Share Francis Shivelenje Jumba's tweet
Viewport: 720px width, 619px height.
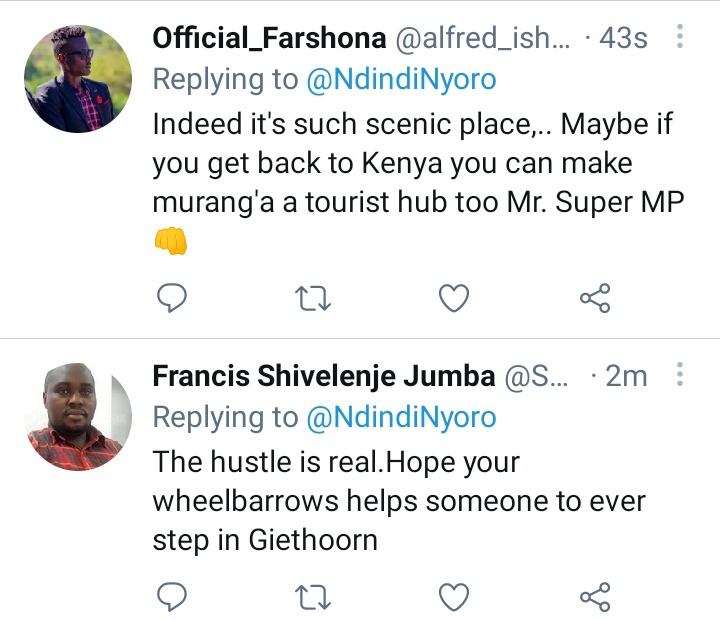coord(595,597)
